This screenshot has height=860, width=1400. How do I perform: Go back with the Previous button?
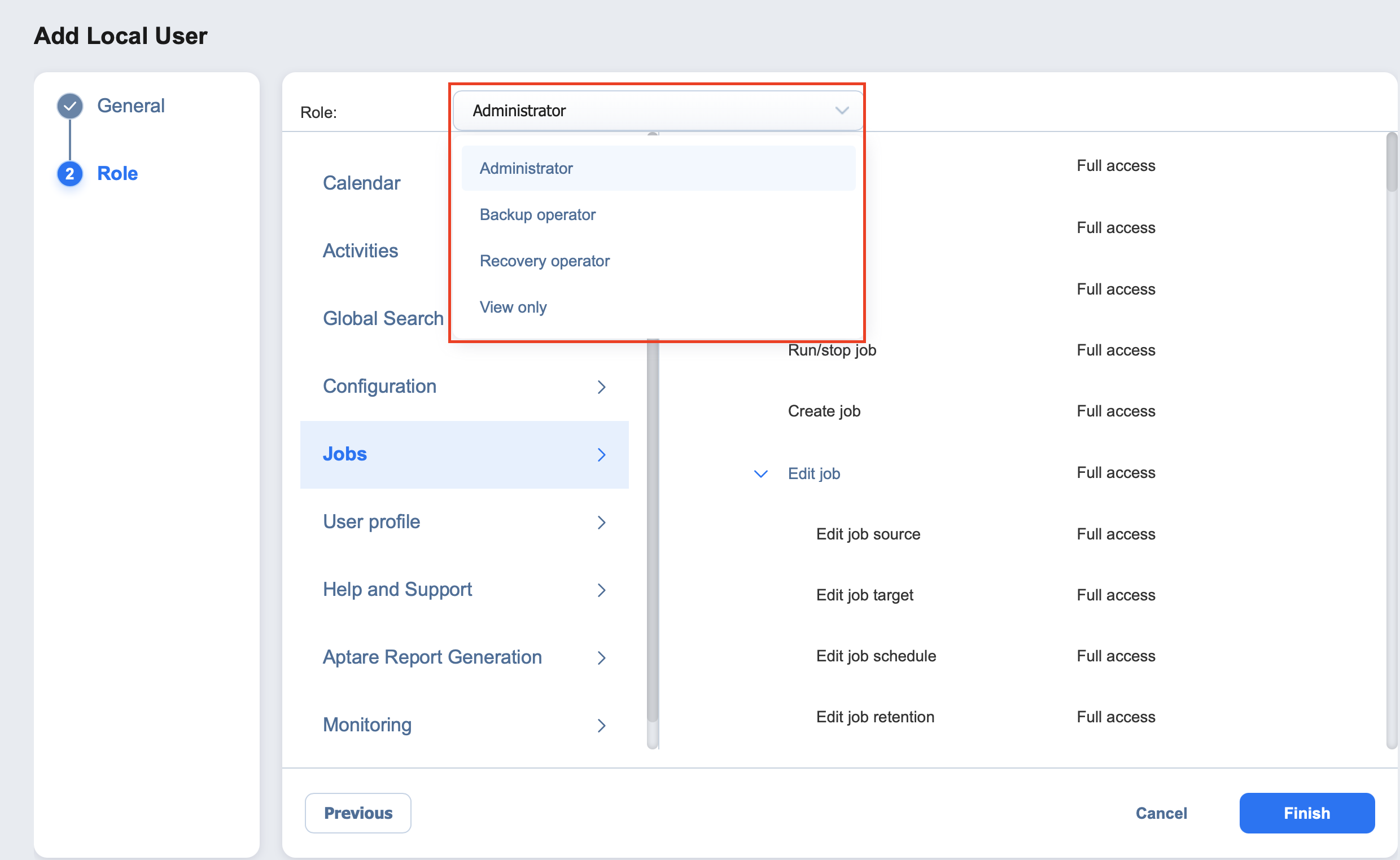pyautogui.click(x=358, y=813)
